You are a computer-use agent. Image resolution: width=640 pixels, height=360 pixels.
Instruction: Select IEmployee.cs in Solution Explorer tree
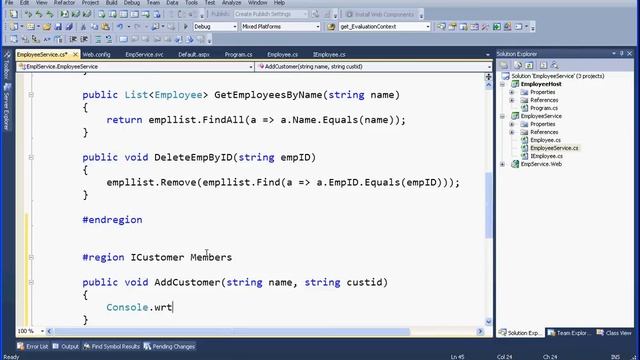pos(546,156)
